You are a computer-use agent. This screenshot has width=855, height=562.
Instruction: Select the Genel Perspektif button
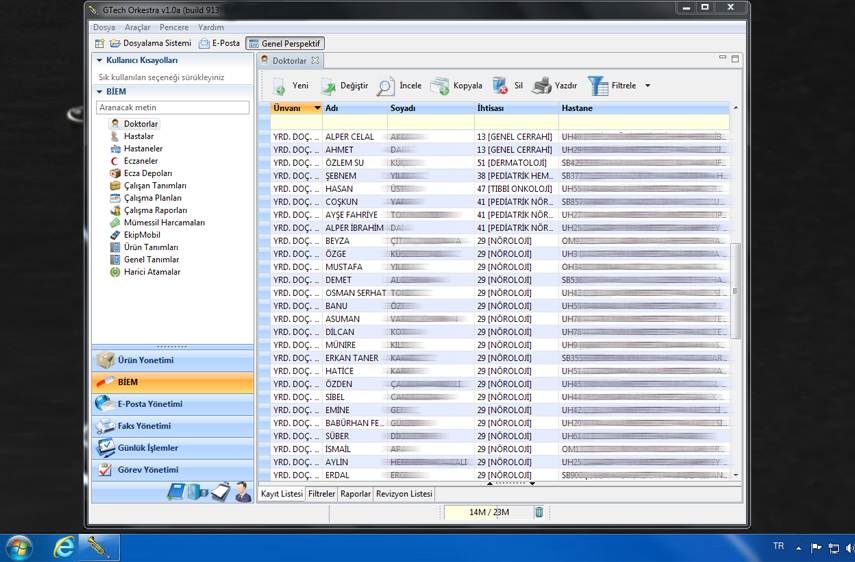pos(285,43)
